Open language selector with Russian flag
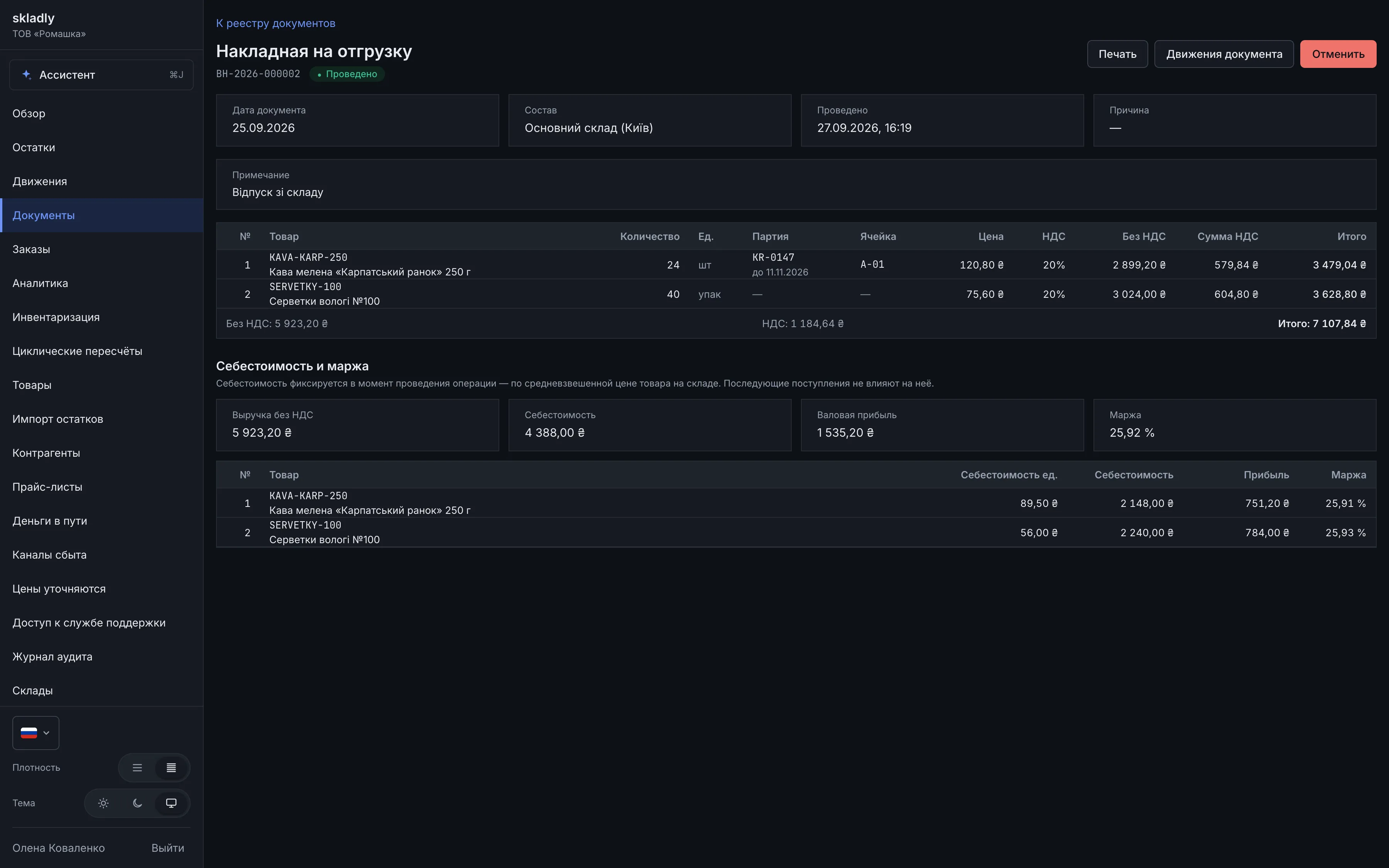This screenshot has width=1389, height=868. click(35, 733)
